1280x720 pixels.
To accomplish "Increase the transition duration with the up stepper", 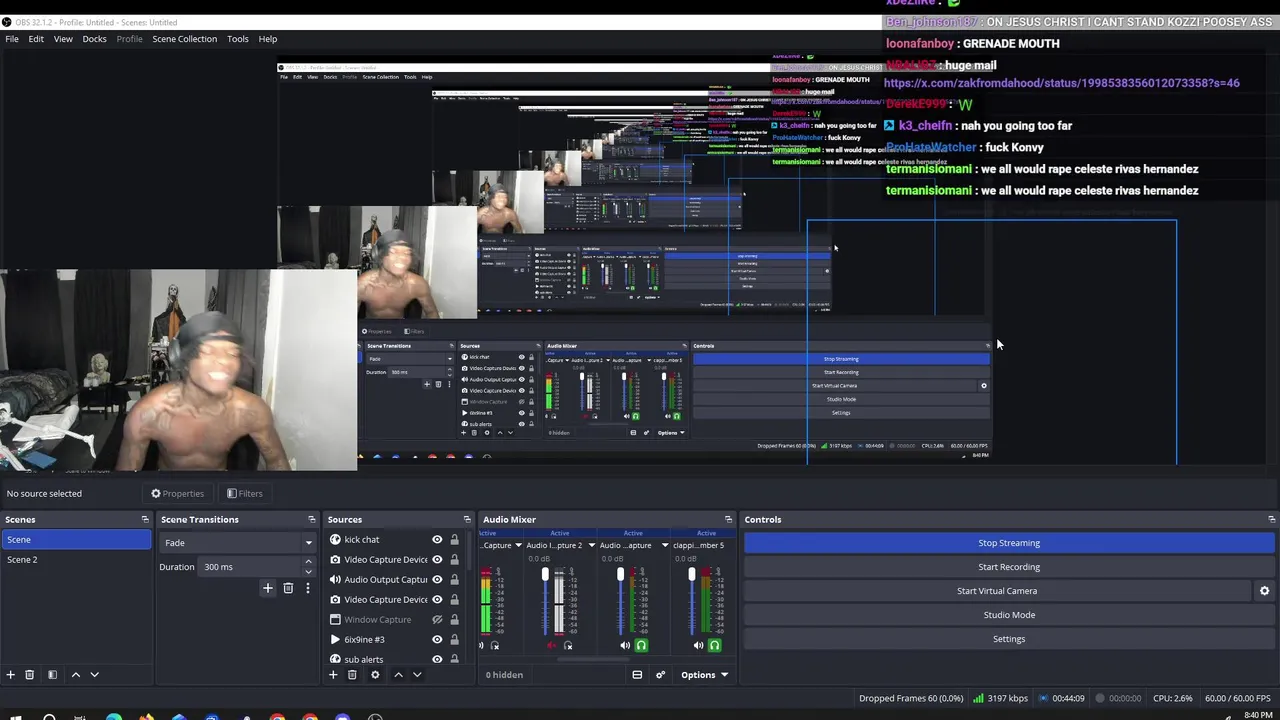I will click(x=308, y=563).
